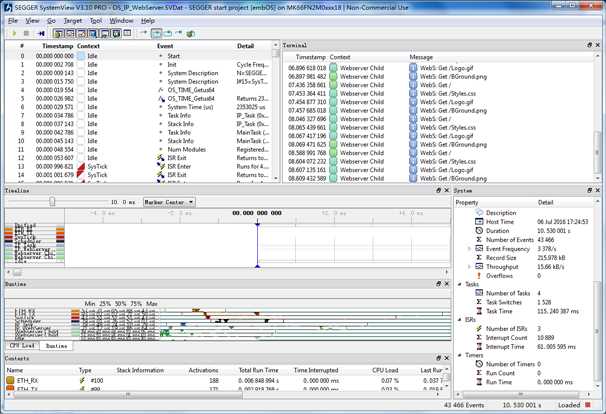Open the Tool menu
This screenshot has height=414, width=606.
tap(96, 21)
